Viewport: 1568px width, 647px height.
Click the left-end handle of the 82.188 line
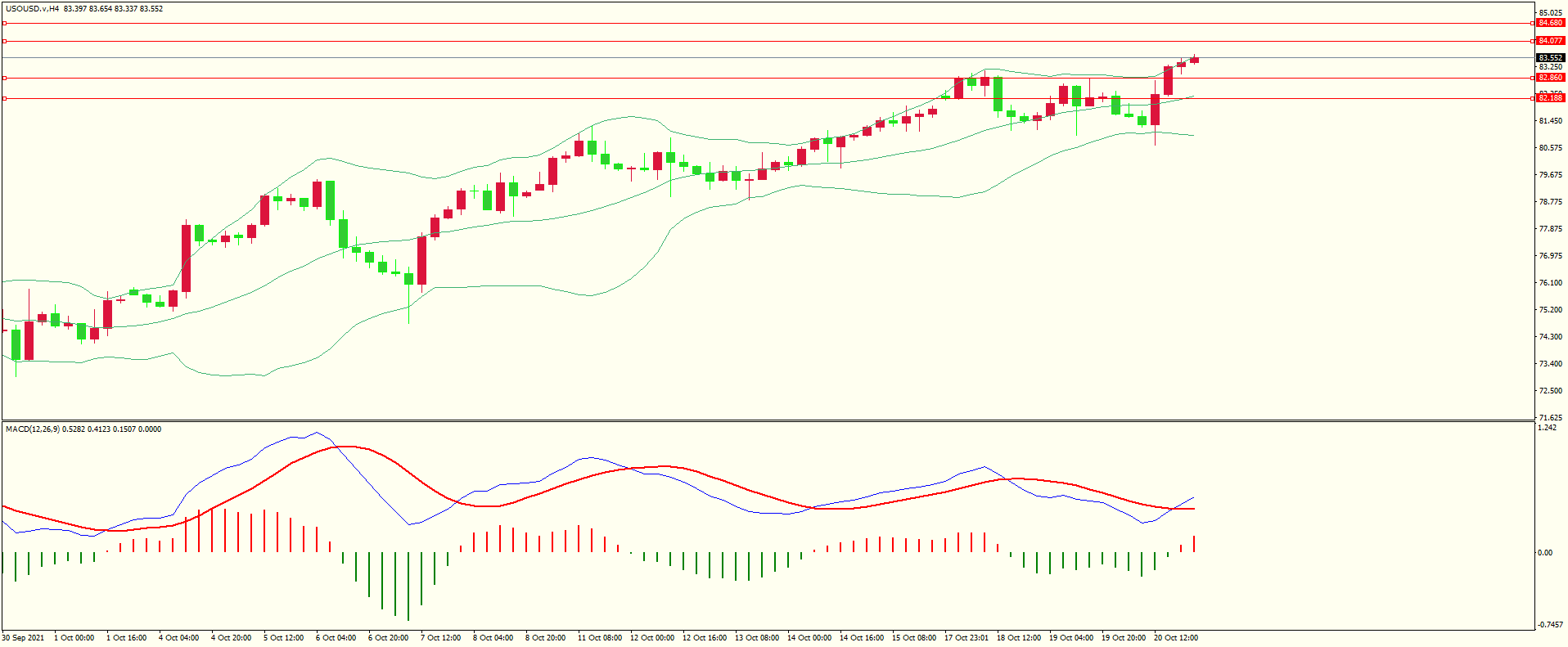pyautogui.click(x=4, y=98)
